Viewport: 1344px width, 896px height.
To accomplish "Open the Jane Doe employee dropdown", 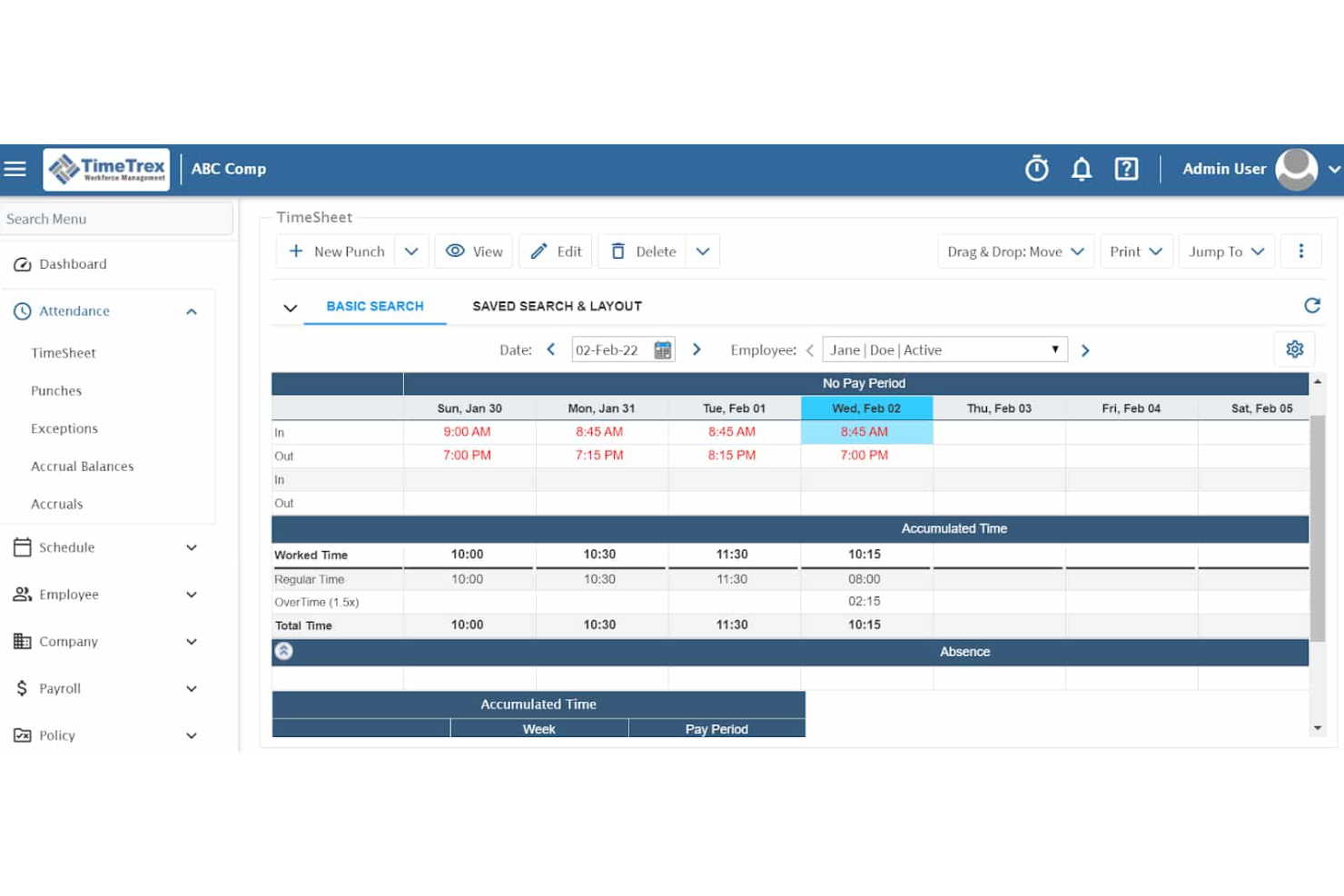I will click(x=944, y=349).
